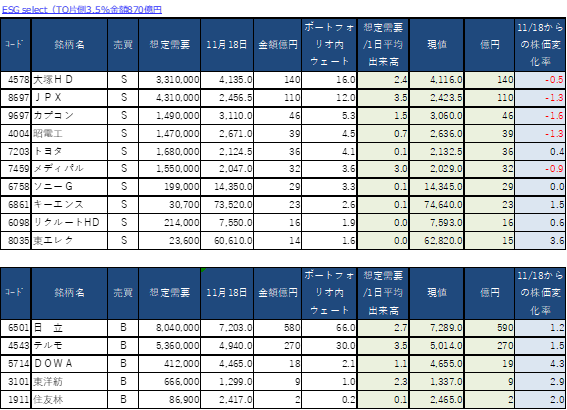The image size is (567, 410).
Task: Click the 想定需要 header in sell table
Action: [x=170, y=45]
